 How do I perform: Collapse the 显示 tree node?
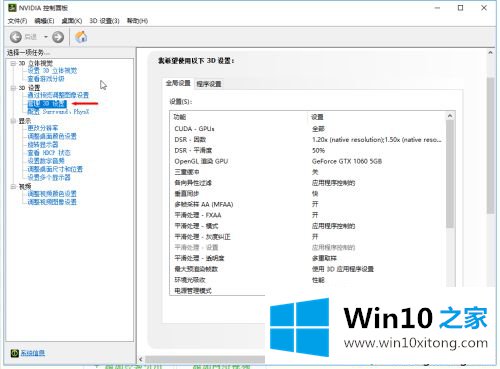pos(13,121)
